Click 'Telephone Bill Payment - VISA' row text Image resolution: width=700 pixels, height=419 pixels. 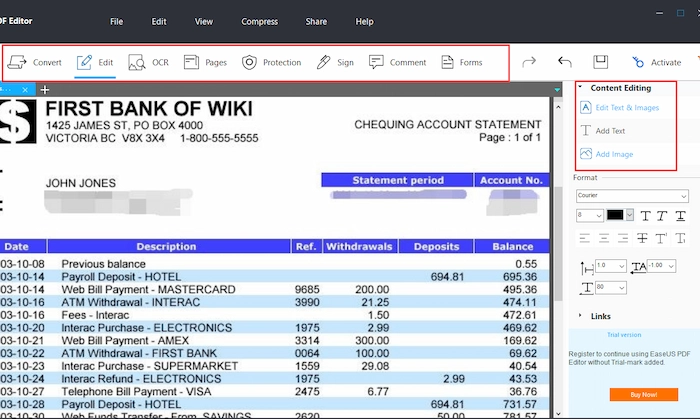pyautogui.click(x=136, y=392)
